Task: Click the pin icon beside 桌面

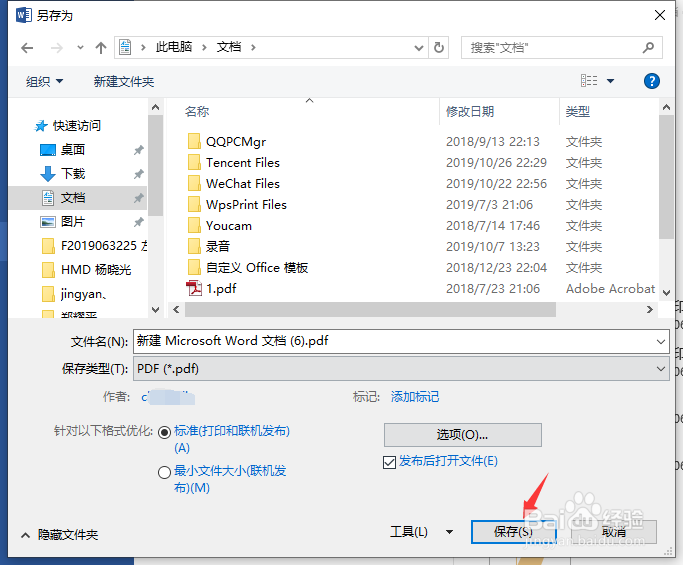Action: coord(138,150)
